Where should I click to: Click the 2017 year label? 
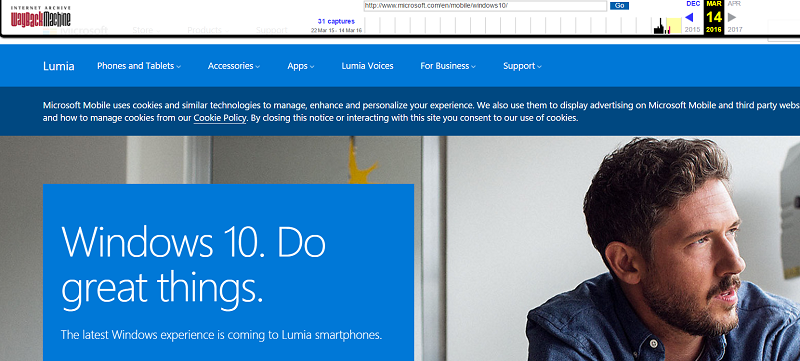point(735,30)
